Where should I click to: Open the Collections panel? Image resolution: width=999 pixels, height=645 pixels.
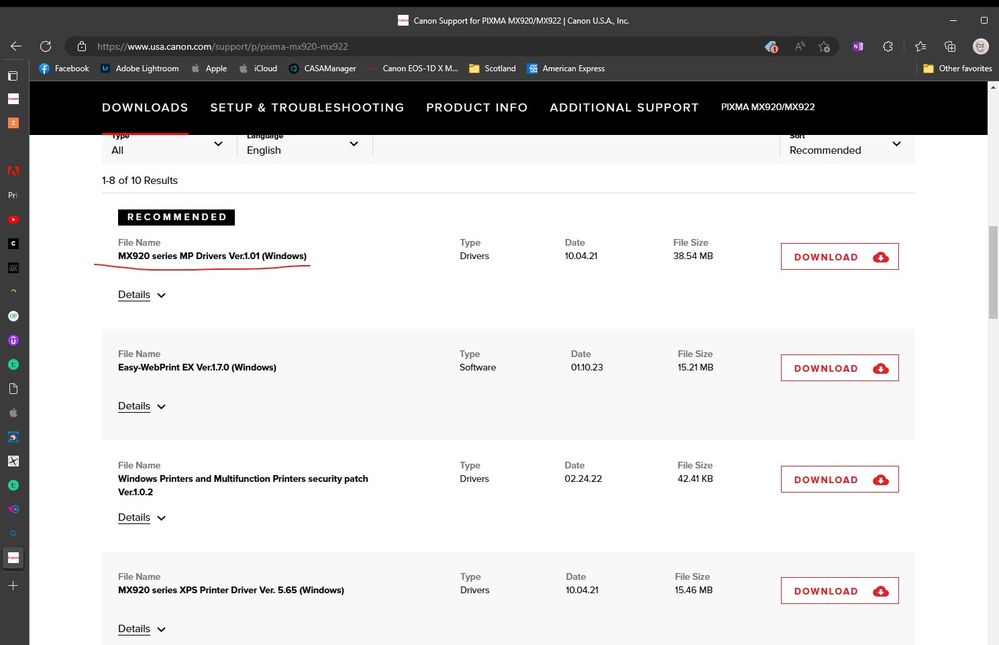pos(949,46)
